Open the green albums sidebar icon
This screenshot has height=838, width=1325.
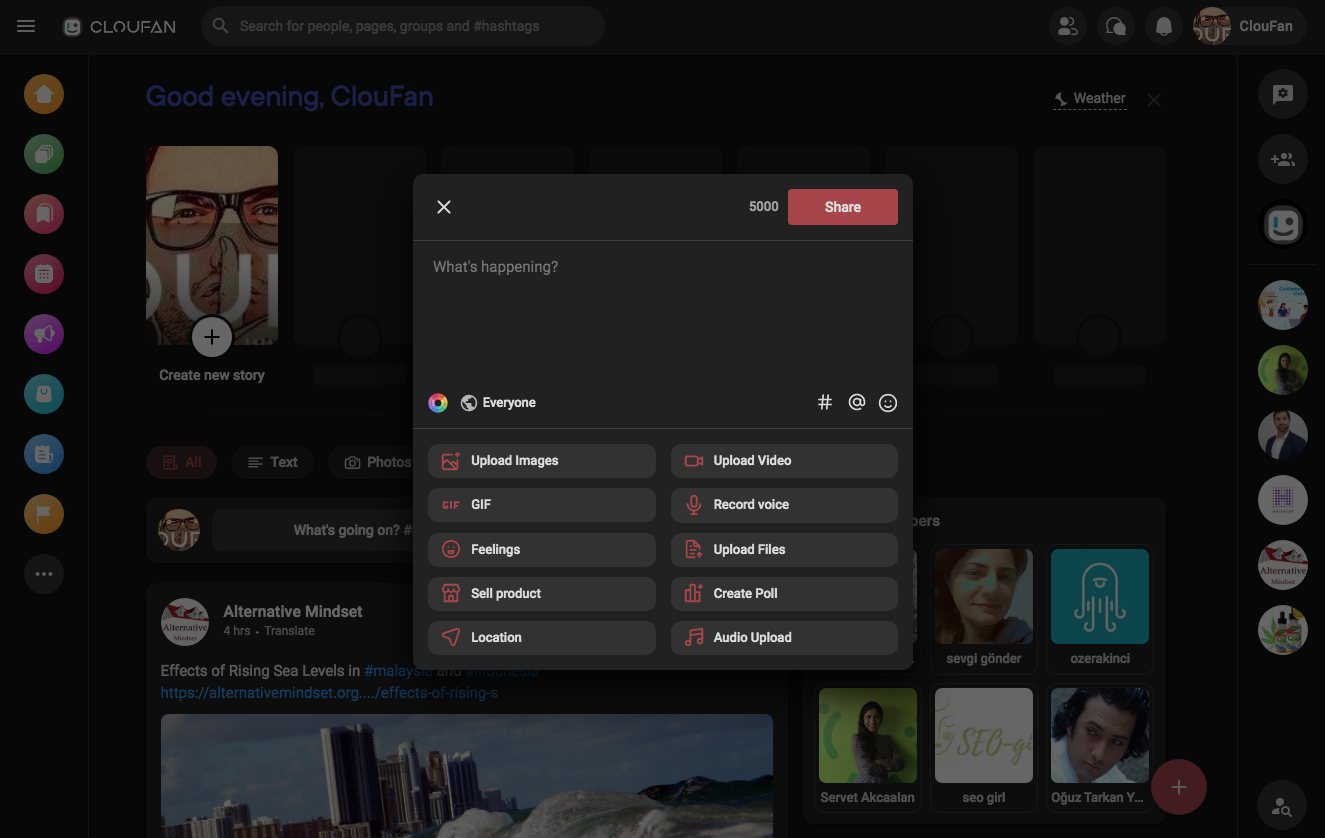point(44,154)
